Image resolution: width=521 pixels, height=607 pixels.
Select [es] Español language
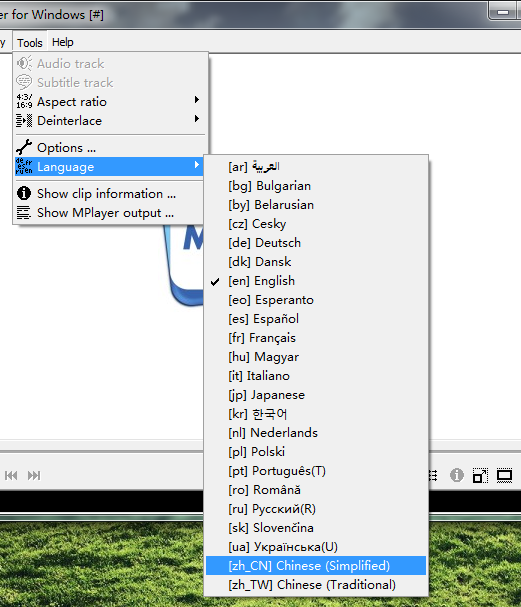[x=316, y=319]
